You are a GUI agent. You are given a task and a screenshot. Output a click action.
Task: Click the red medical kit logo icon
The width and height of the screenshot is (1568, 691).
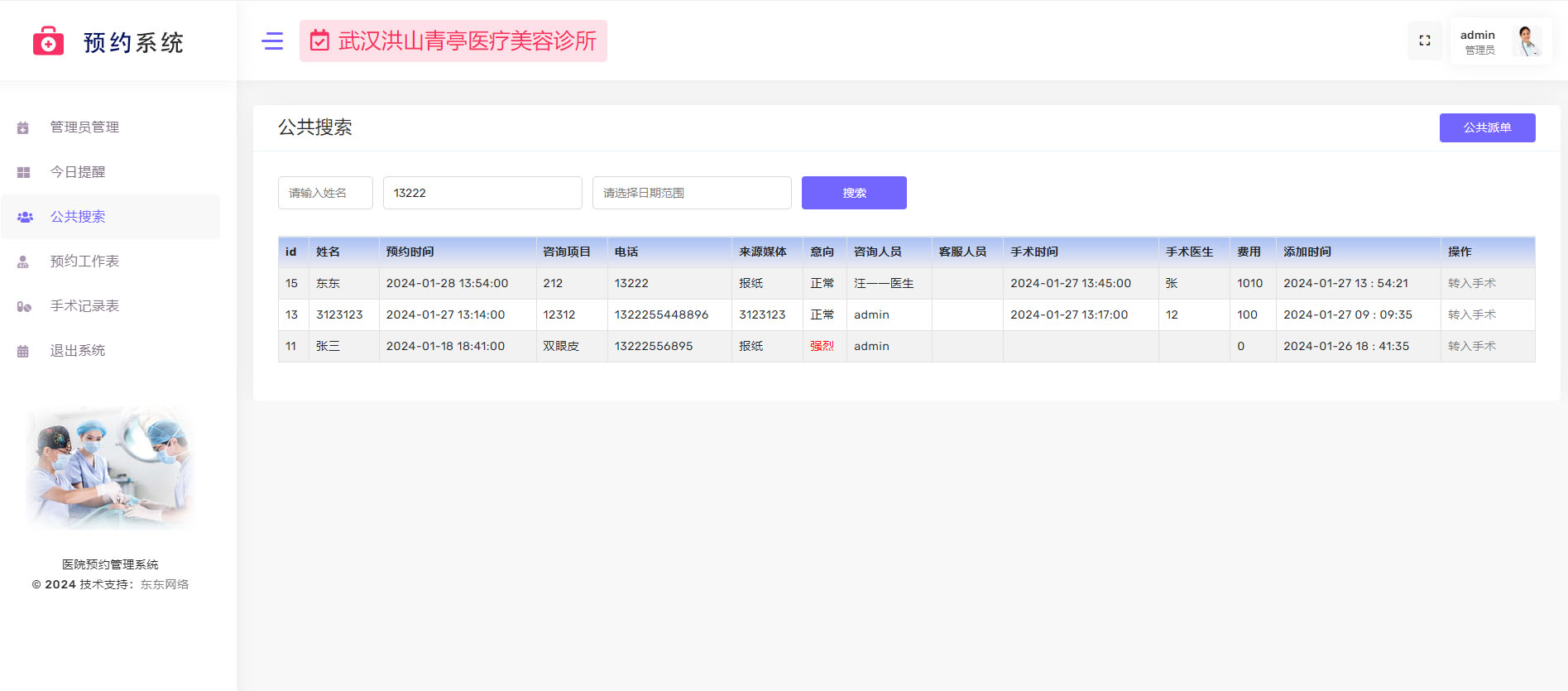coord(48,41)
